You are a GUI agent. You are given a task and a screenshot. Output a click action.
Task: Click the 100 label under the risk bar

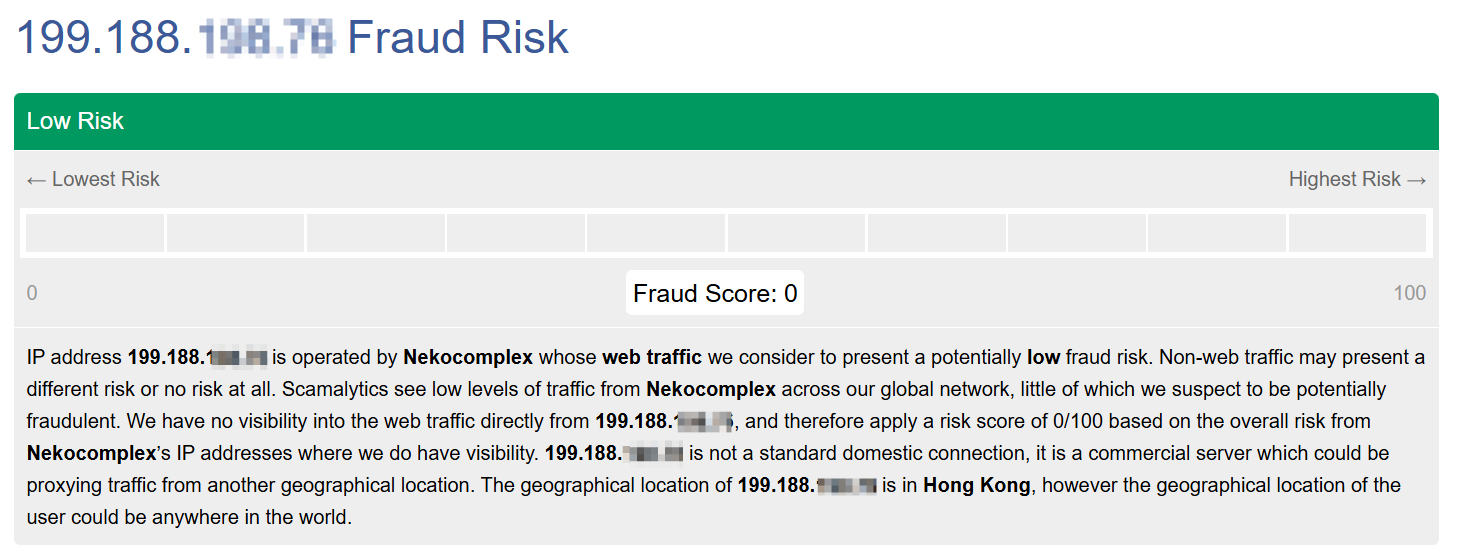pos(1409,293)
